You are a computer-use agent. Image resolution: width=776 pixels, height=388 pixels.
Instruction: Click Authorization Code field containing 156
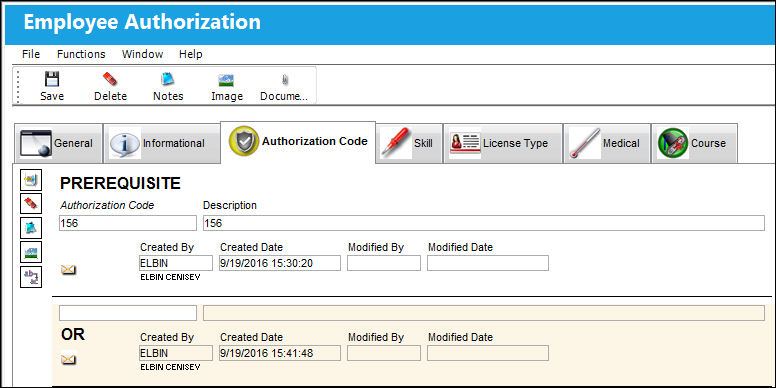(x=128, y=223)
